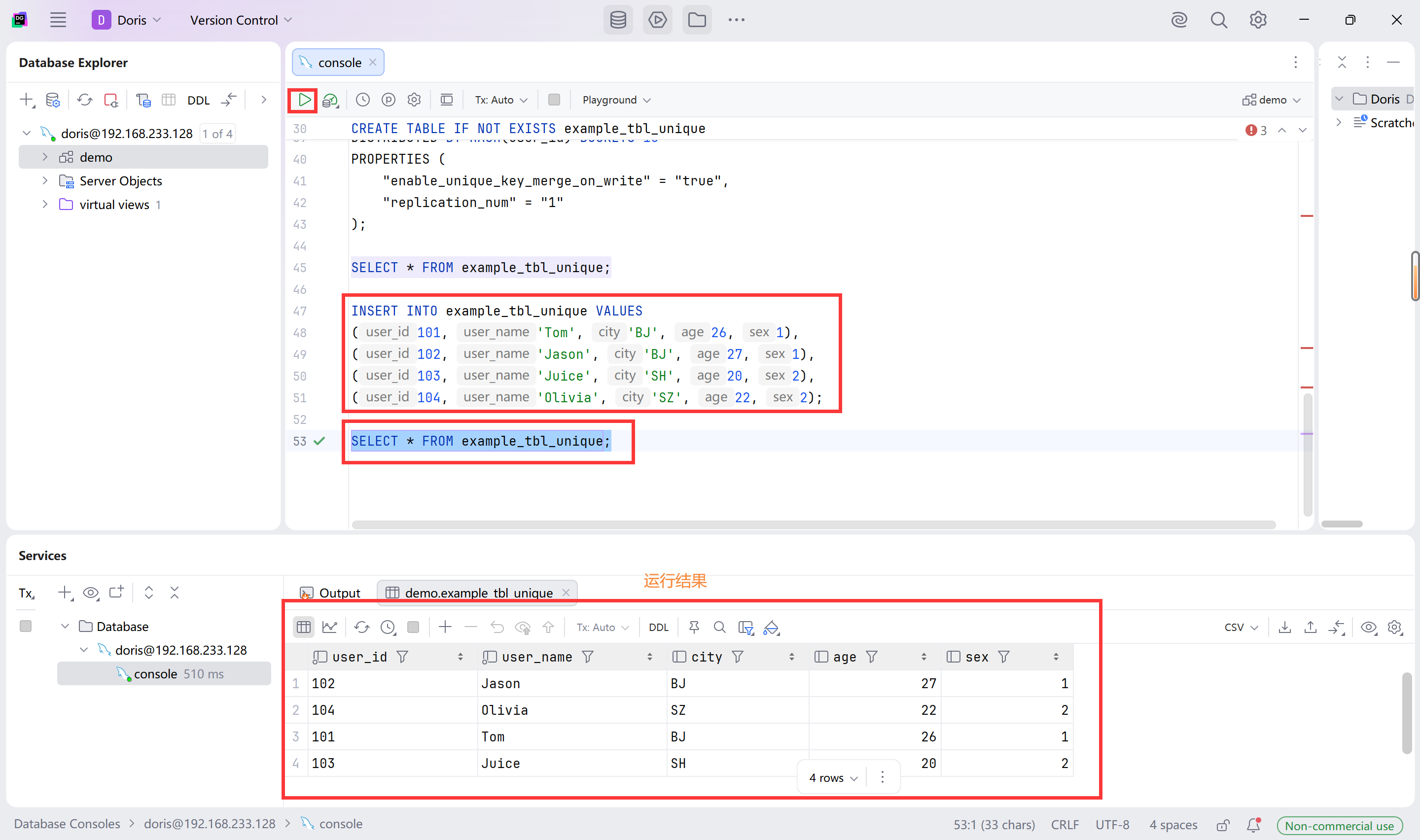Open the Tx: Auto dropdown in console toolbar
This screenshot has width=1420, height=840.
click(501, 100)
